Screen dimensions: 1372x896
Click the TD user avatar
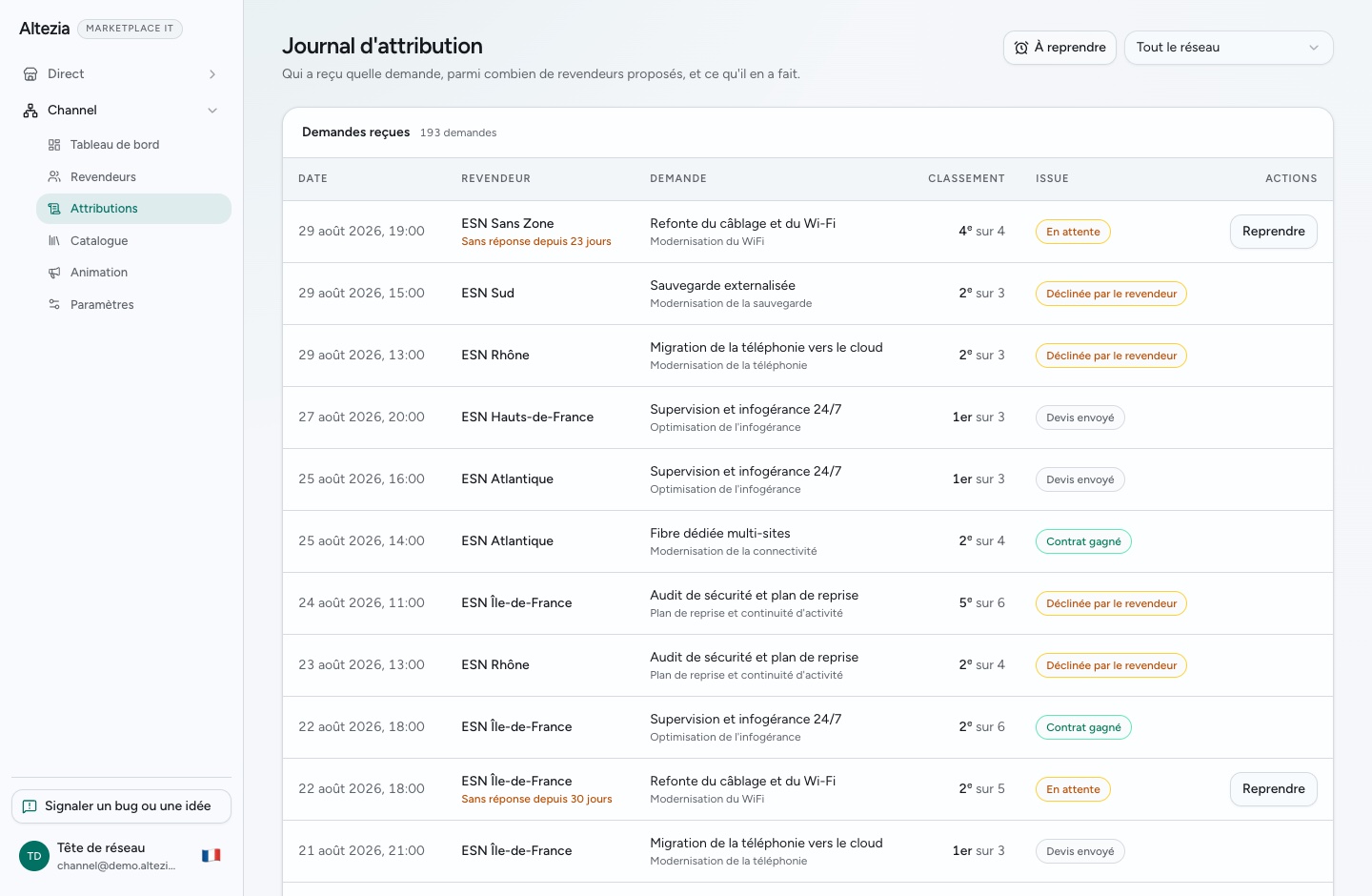pos(34,856)
